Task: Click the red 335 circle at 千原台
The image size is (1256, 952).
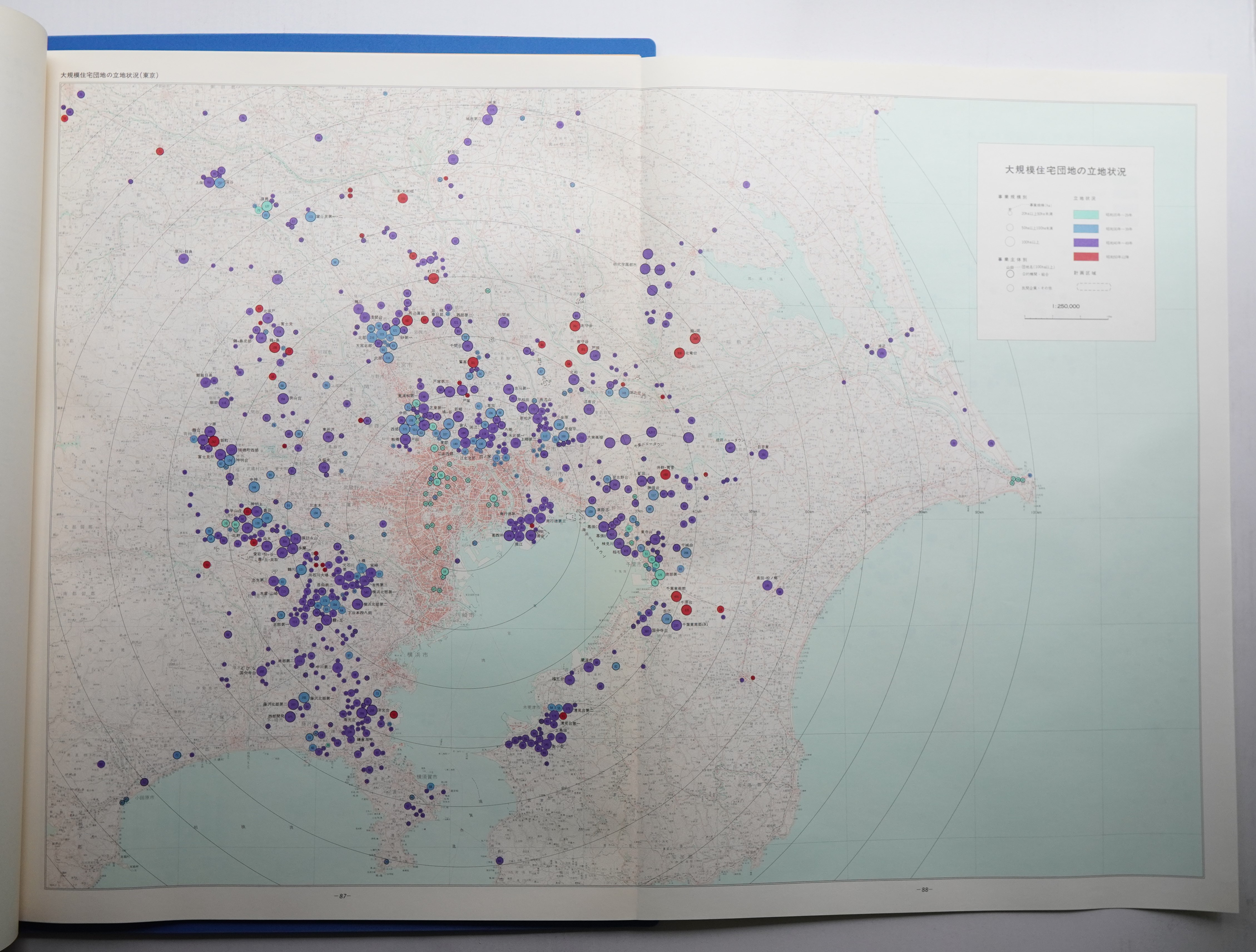Action: [687, 610]
